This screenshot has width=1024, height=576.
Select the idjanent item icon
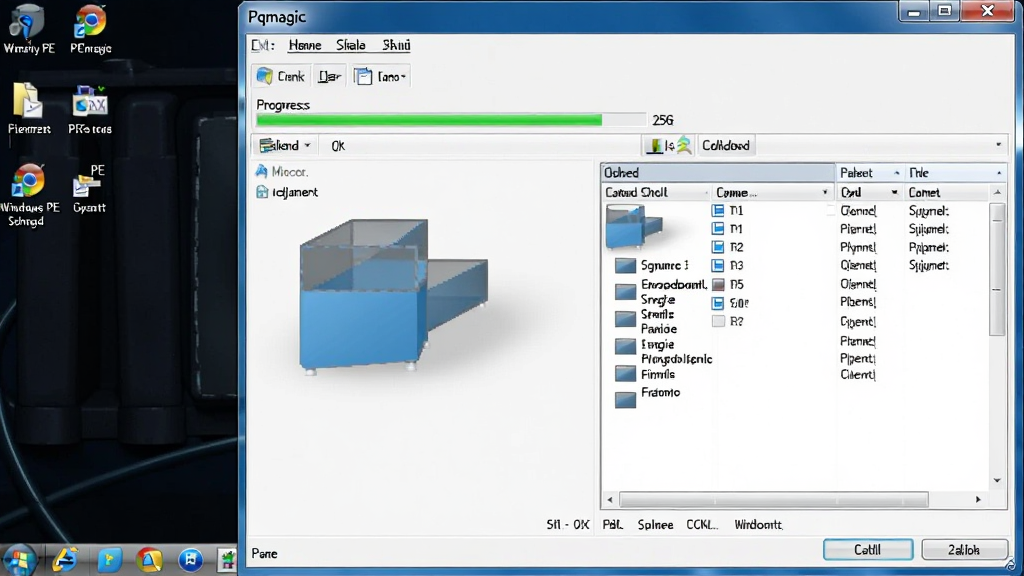click(x=262, y=192)
